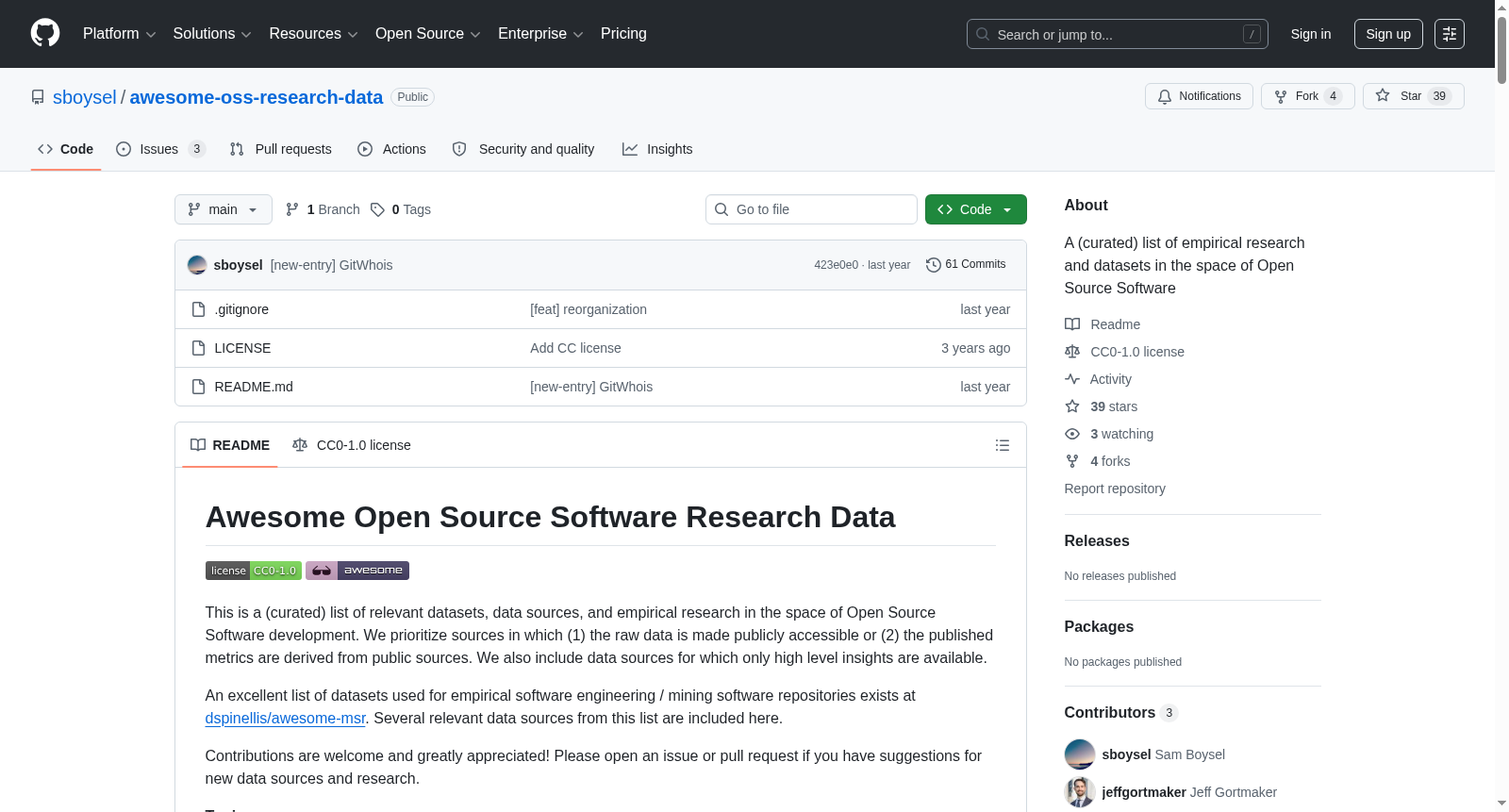
Task: Select the scale icon beside CC0-1.0 license sidebar
Action: [x=1072, y=352]
